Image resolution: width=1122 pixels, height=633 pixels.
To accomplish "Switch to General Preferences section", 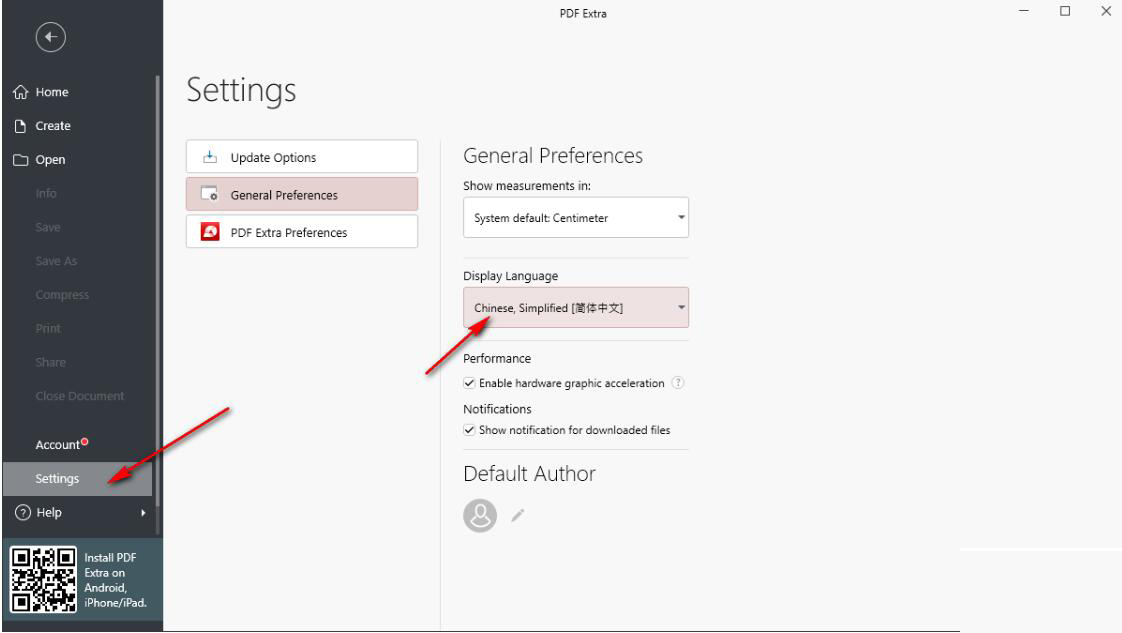I will (x=302, y=195).
